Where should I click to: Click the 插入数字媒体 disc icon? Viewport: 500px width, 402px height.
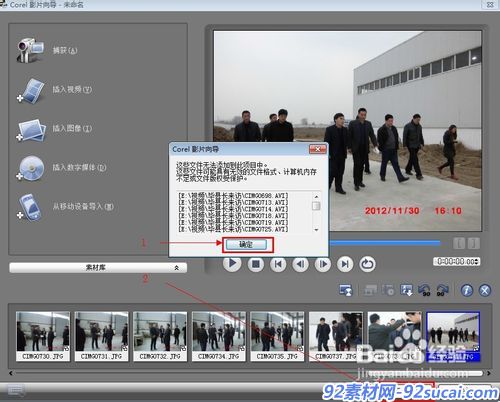[x=31, y=168]
